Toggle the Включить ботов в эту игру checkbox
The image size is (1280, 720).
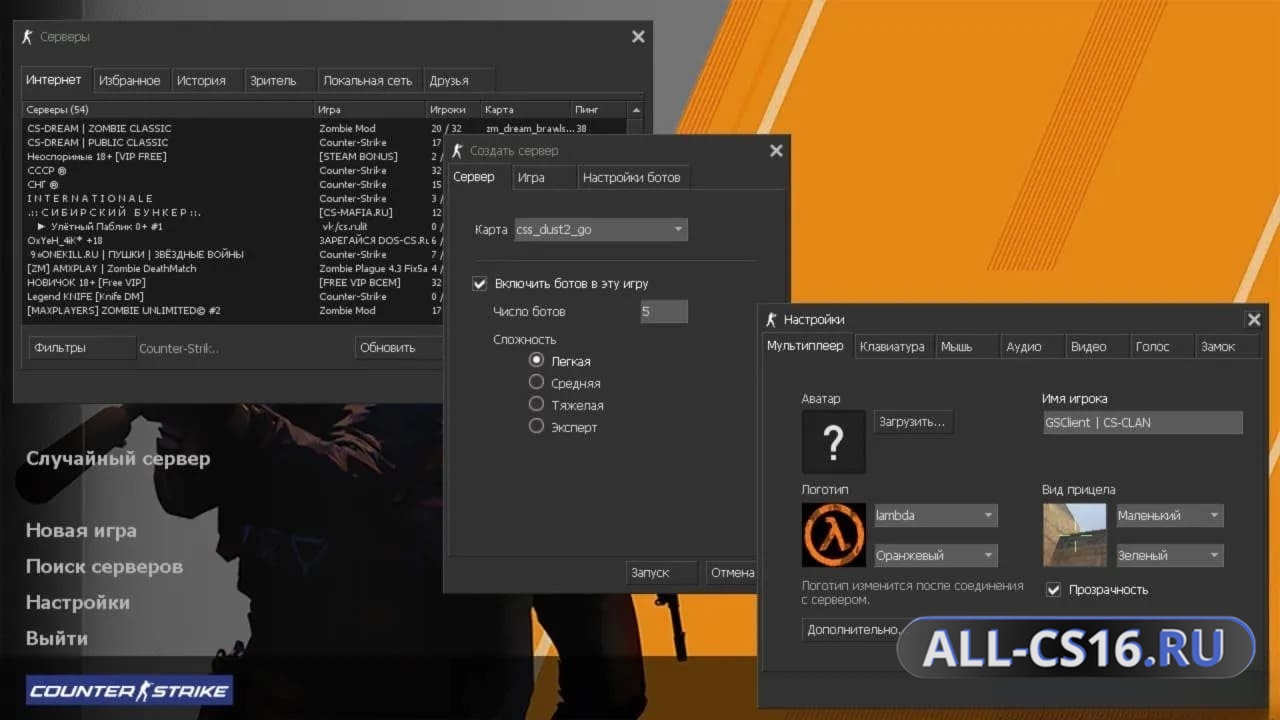pyautogui.click(x=480, y=284)
